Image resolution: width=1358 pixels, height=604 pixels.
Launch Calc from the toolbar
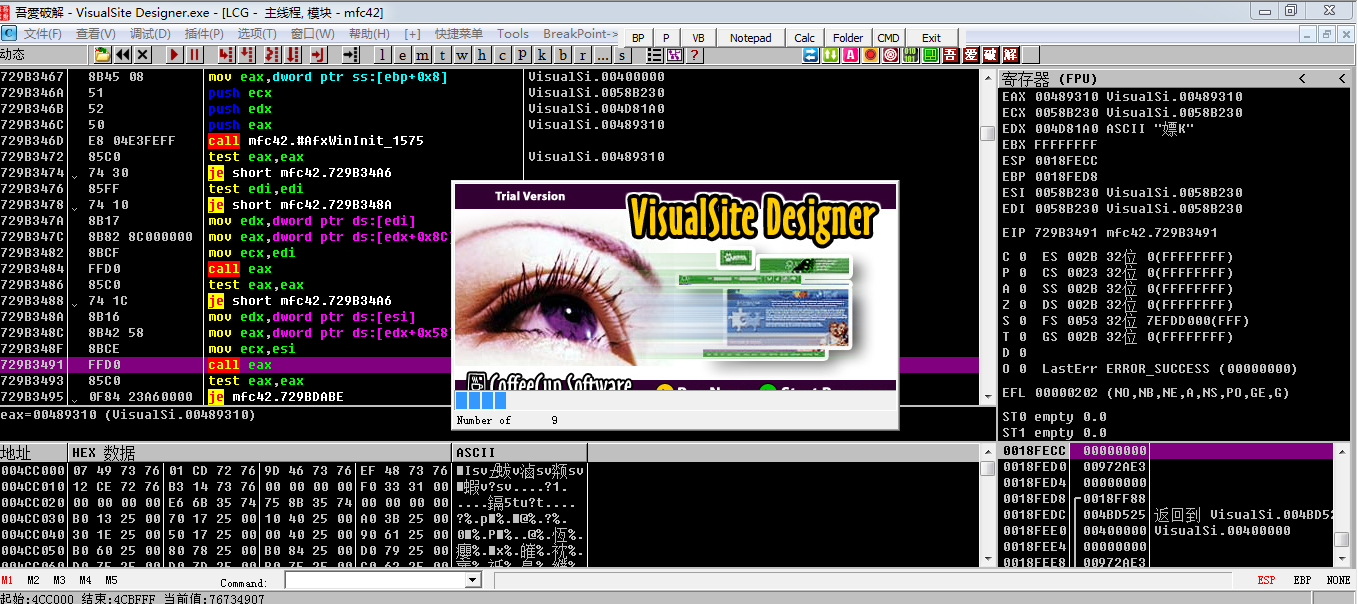[804, 37]
